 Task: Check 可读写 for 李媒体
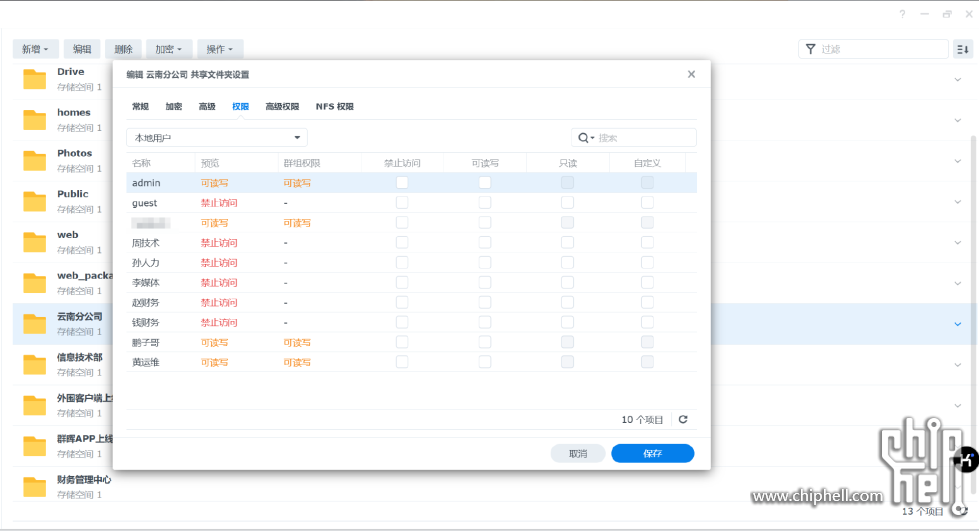tap(485, 282)
